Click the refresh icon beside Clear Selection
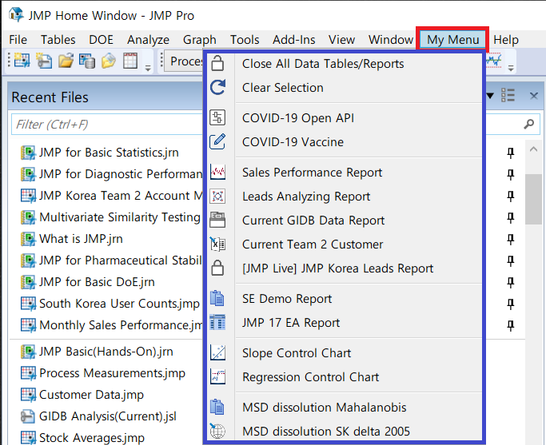Viewport: 546px width, 445px height. [x=218, y=87]
